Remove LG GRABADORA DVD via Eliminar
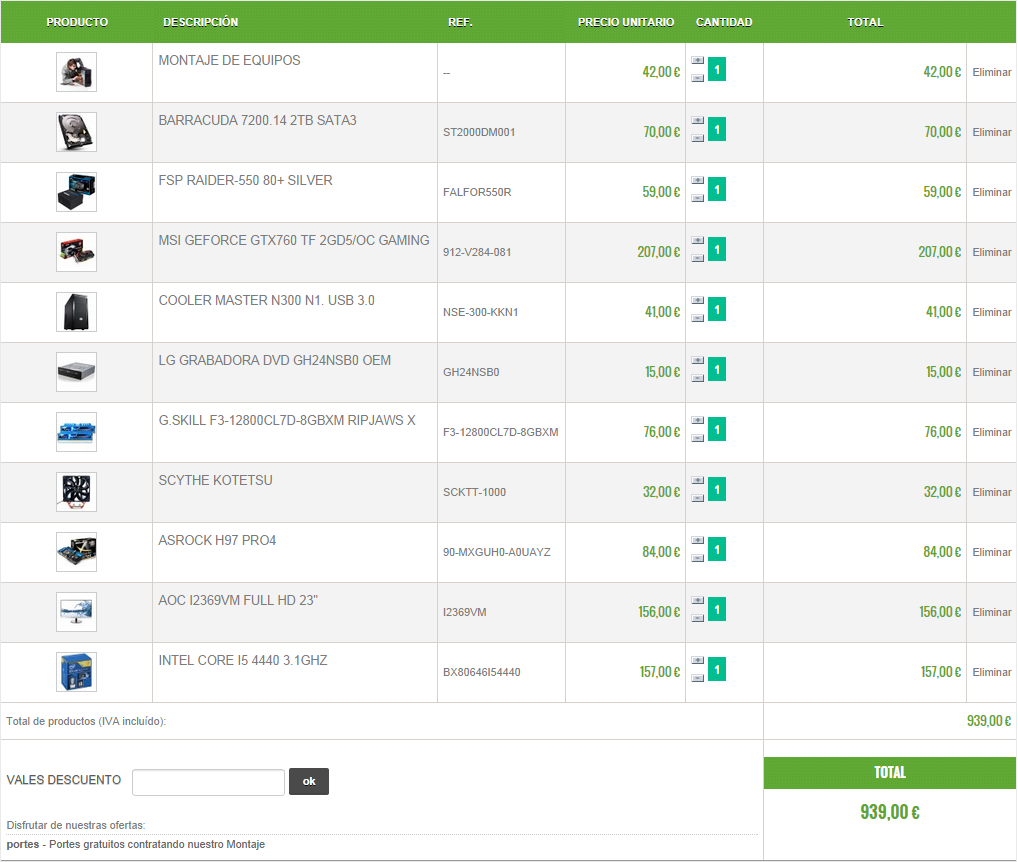The height and width of the screenshot is (862, 1018). 991,372
